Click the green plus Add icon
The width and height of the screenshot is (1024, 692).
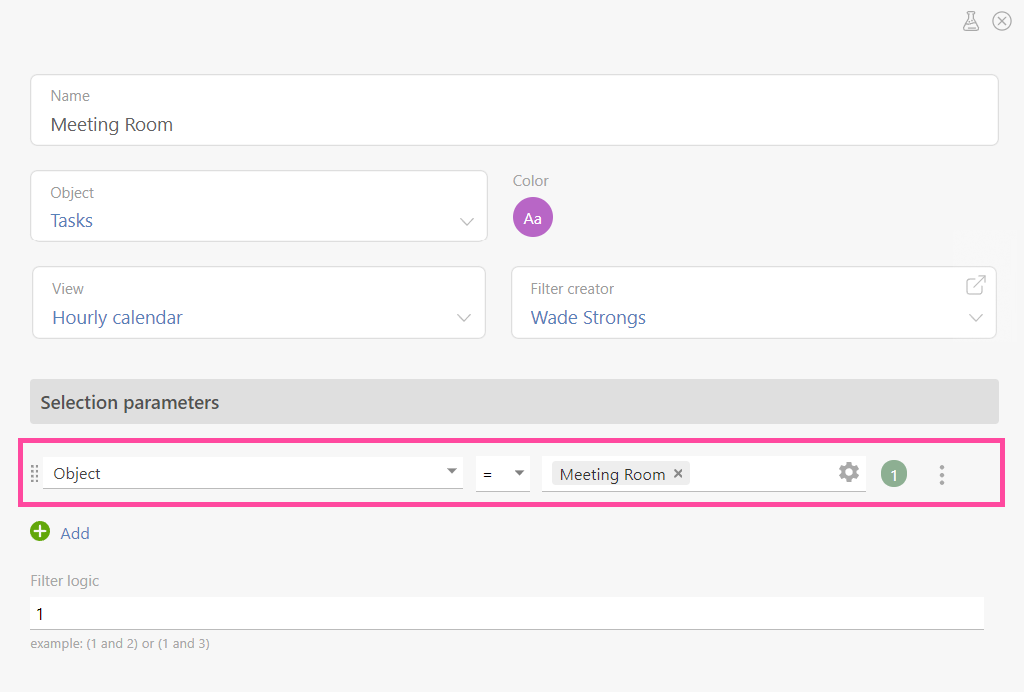pos(40,531)
